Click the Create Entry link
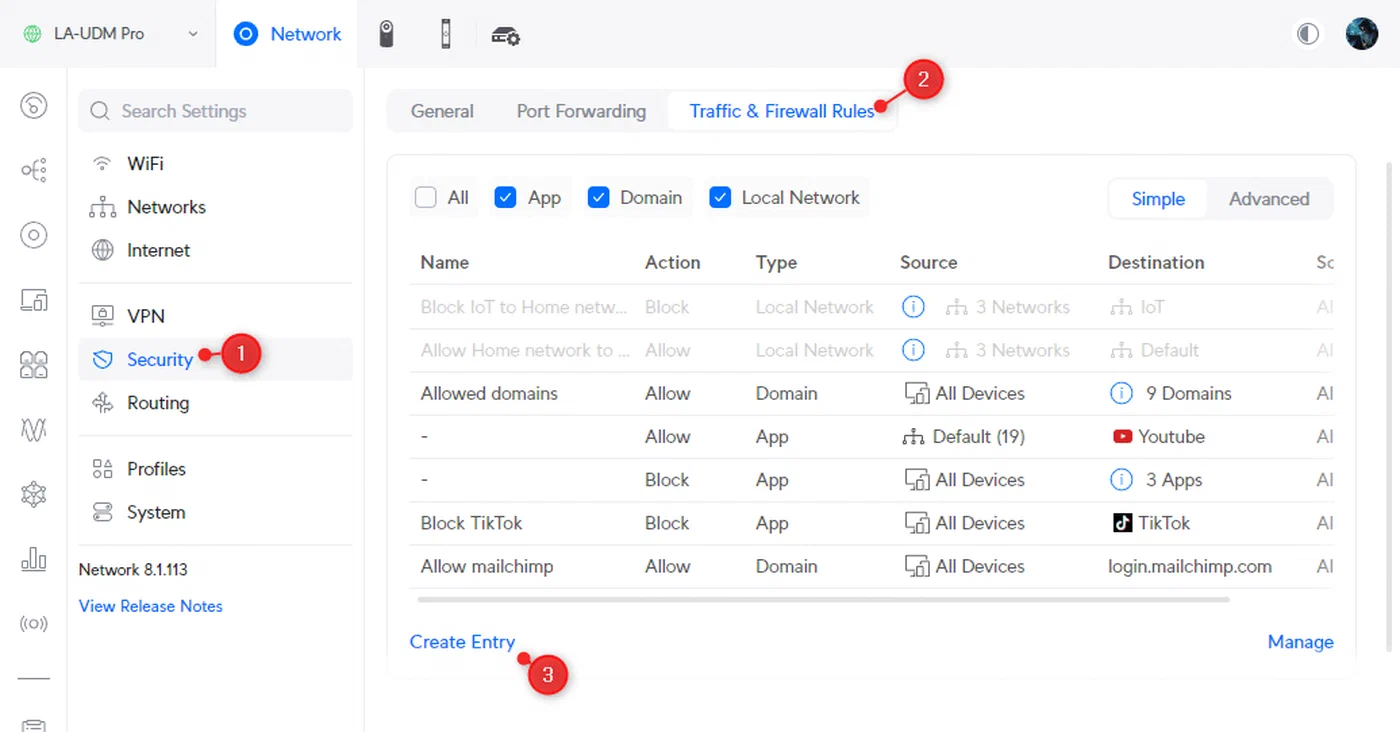 click(462, 642)
